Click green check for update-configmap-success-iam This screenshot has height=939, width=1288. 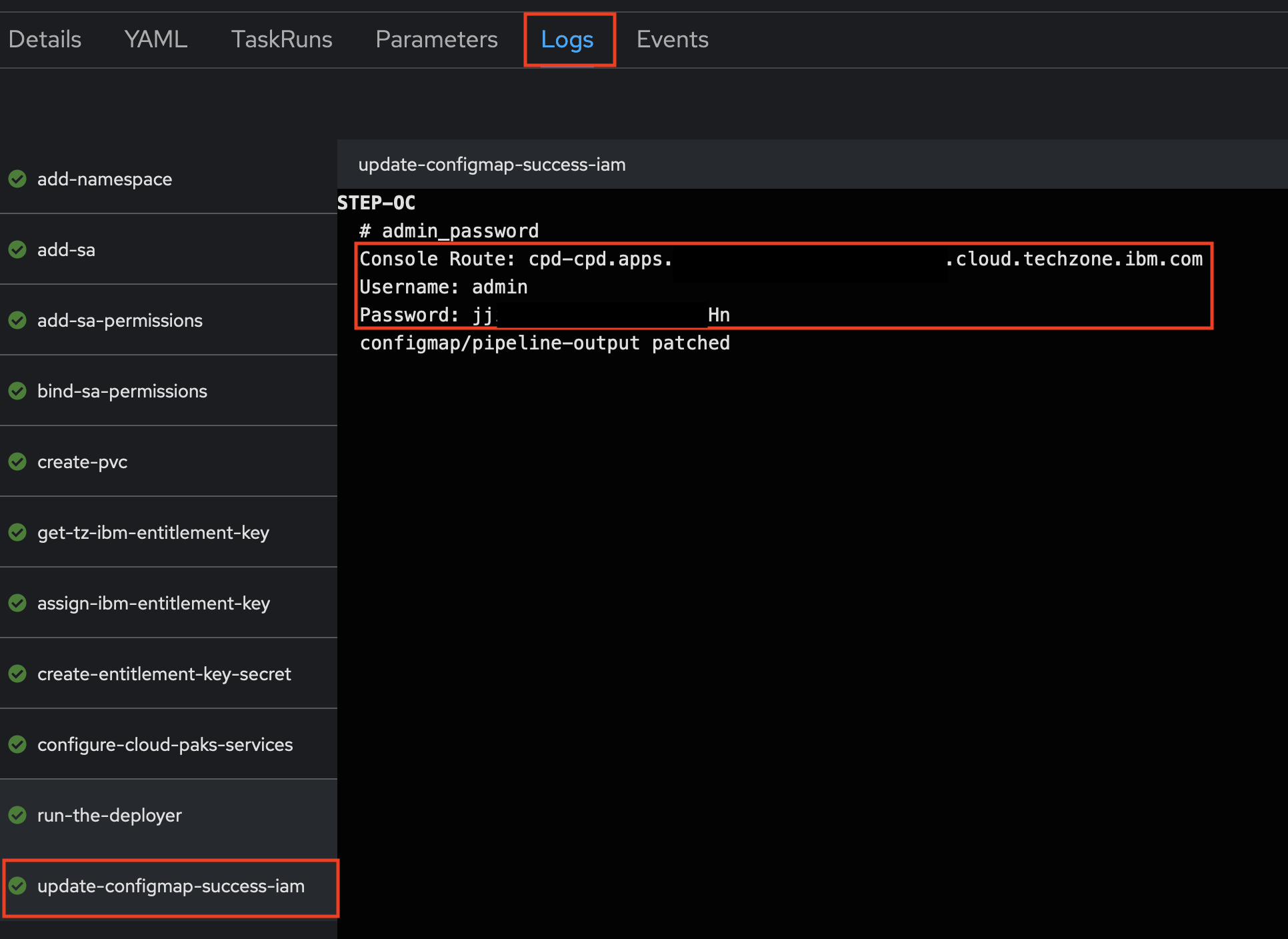click(17, 886)
